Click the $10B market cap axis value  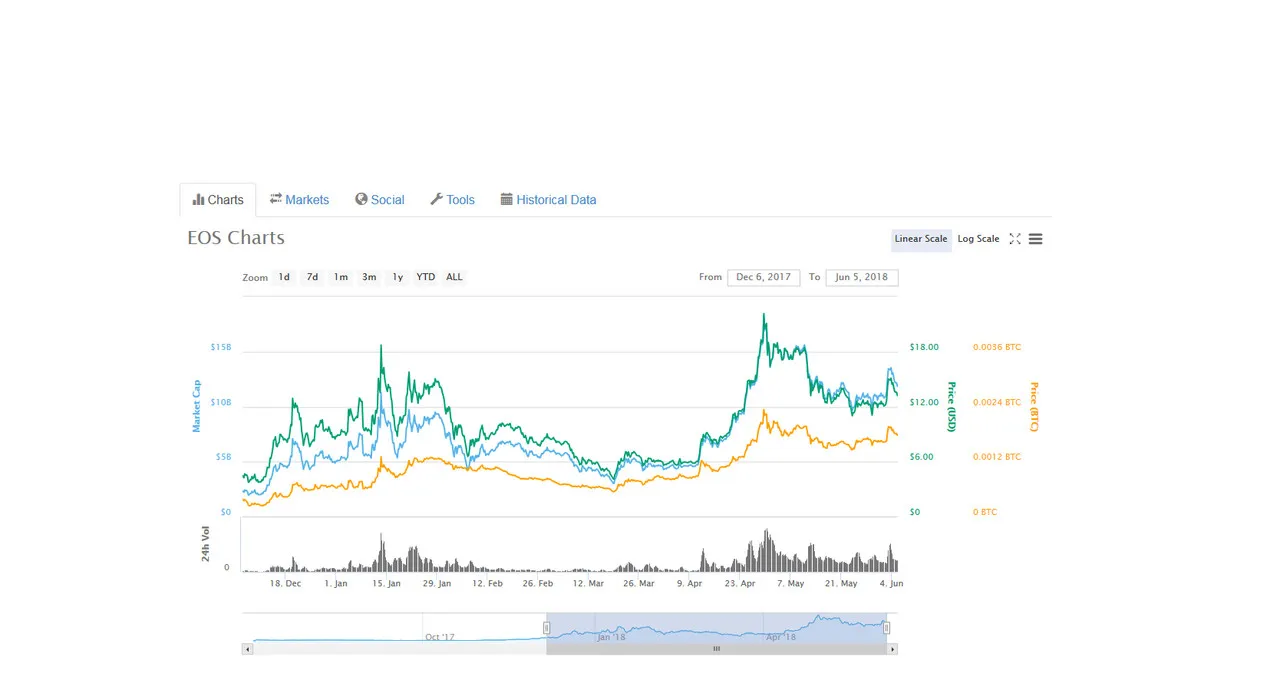pyautogui.click(x=221, y=402)
